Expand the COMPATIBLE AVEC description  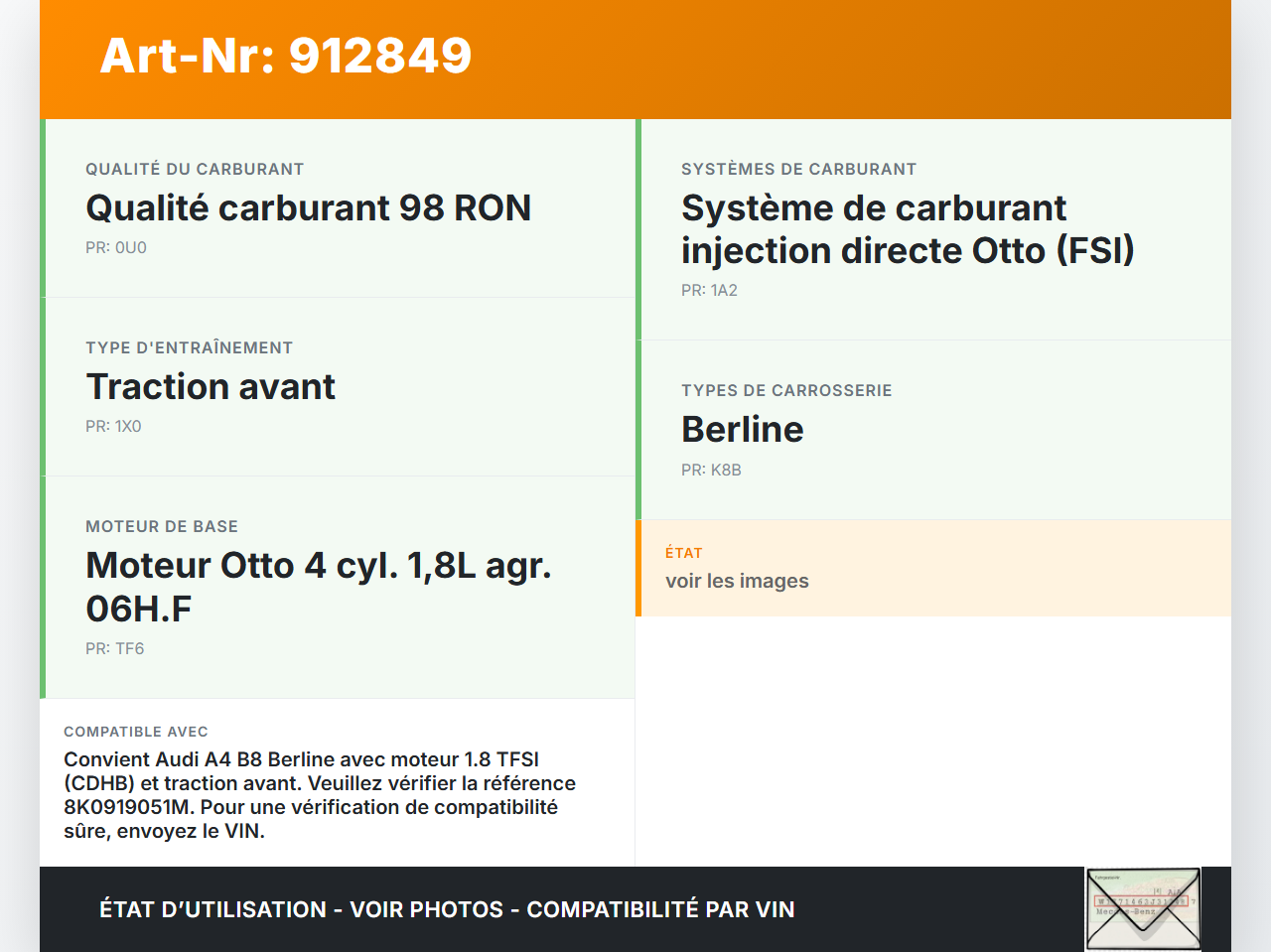pyautogui.click(x=338, y=782)
